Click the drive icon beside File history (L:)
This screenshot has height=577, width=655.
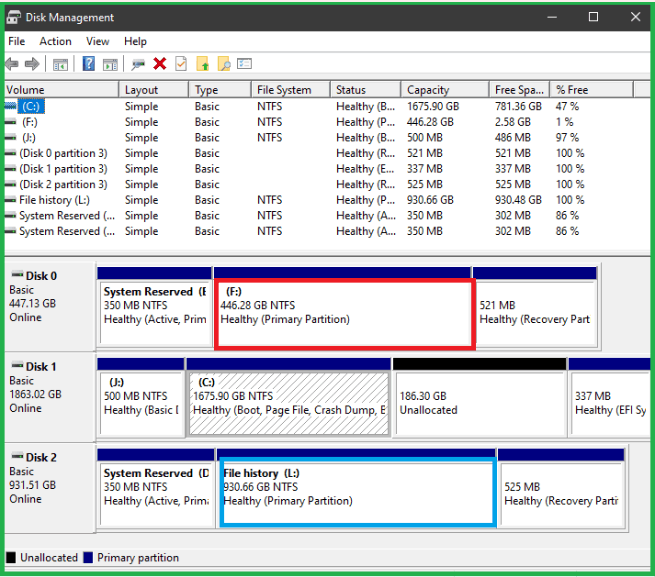click(x=10, y=200)
